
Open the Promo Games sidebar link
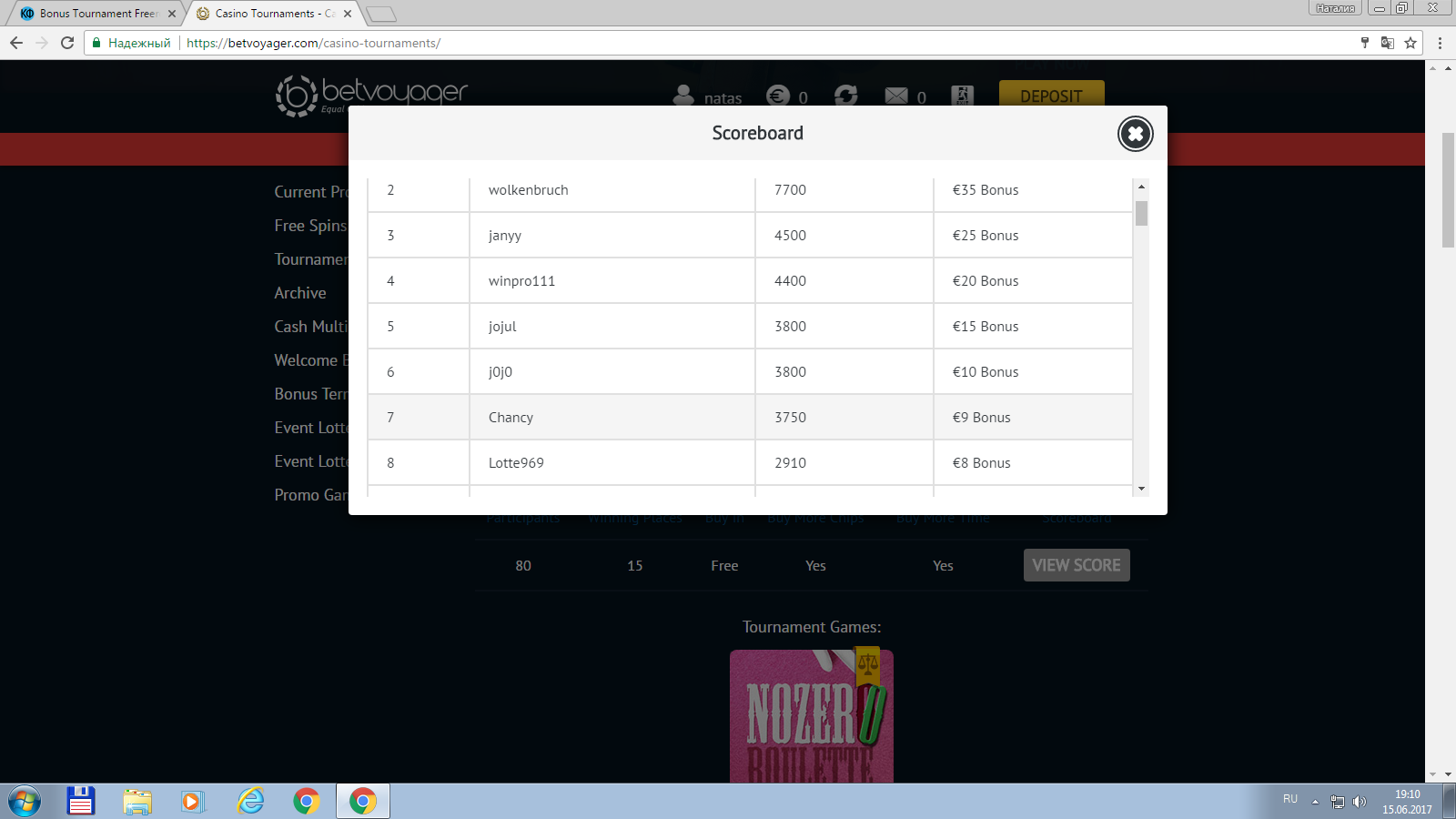[311, 495]
